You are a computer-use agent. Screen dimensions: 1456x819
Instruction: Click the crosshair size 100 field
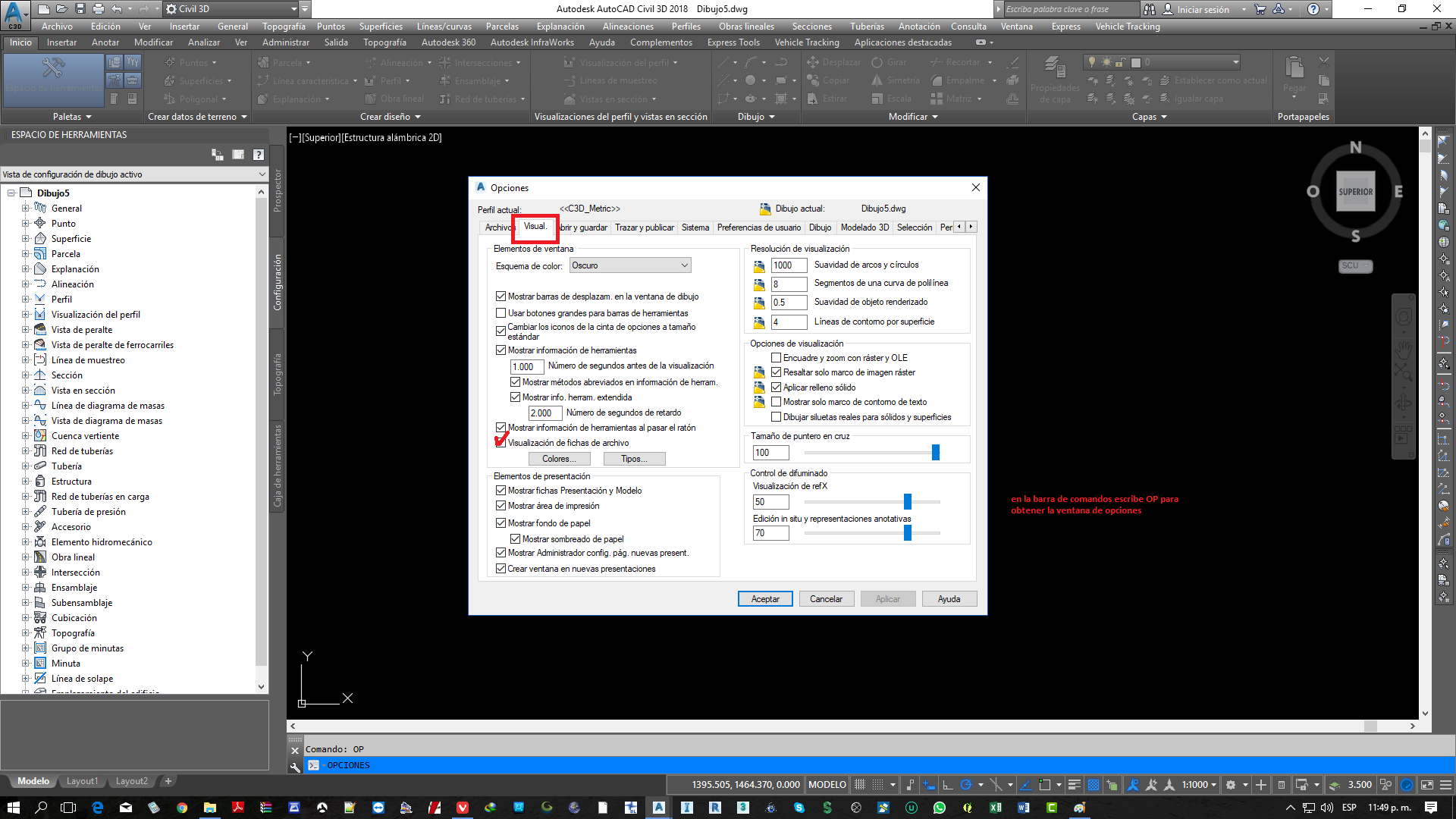click(x=770, y=453)
